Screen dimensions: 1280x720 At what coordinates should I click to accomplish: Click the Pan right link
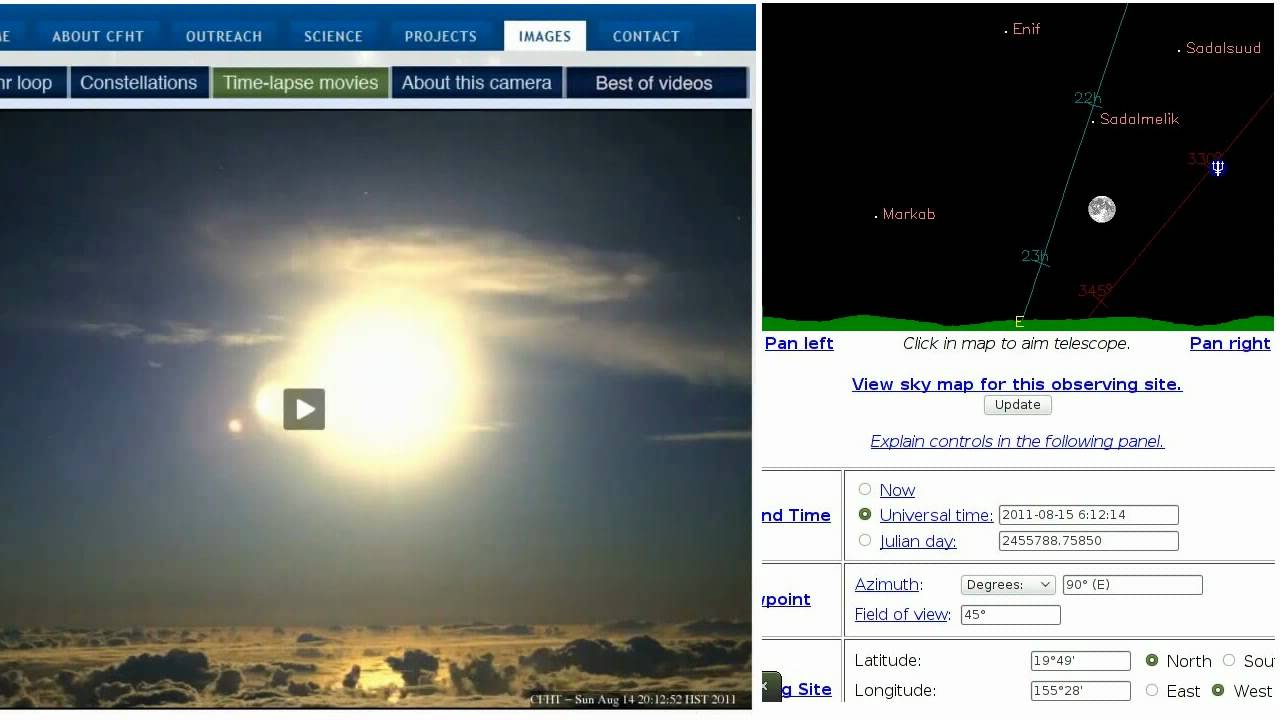pyautogui.click(x=1230, y=343)
